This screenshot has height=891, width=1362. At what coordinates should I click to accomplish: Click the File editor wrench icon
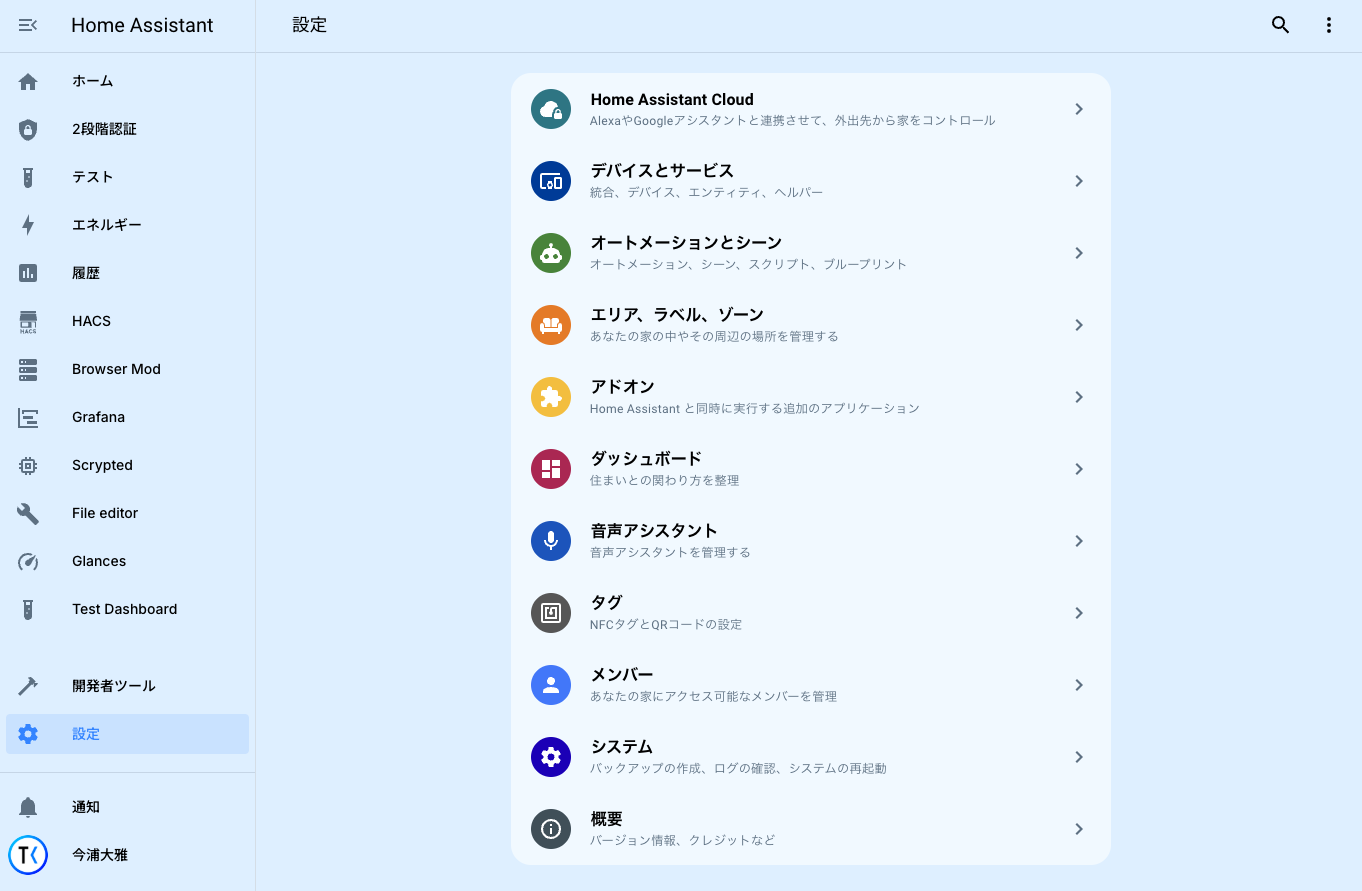point(28,513)
